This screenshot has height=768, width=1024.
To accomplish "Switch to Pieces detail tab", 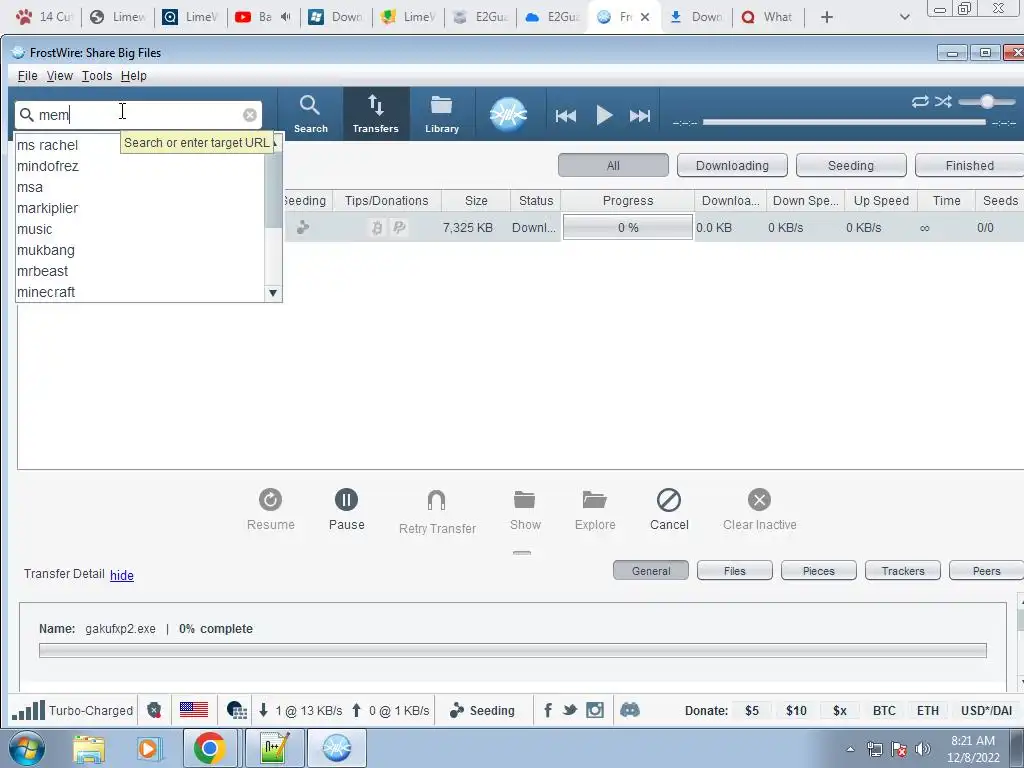I will click(x=818, y=570).
